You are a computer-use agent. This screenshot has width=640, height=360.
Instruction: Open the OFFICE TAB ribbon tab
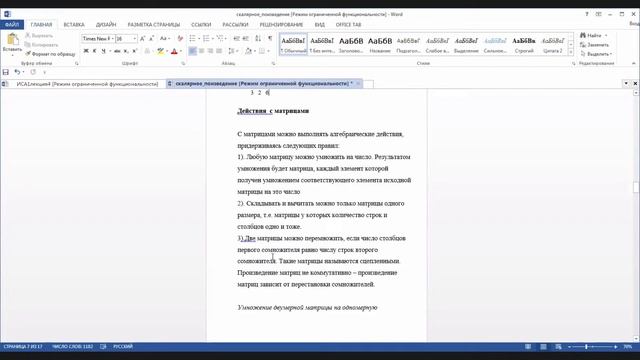pyautogui.click(x=348, y=24)
